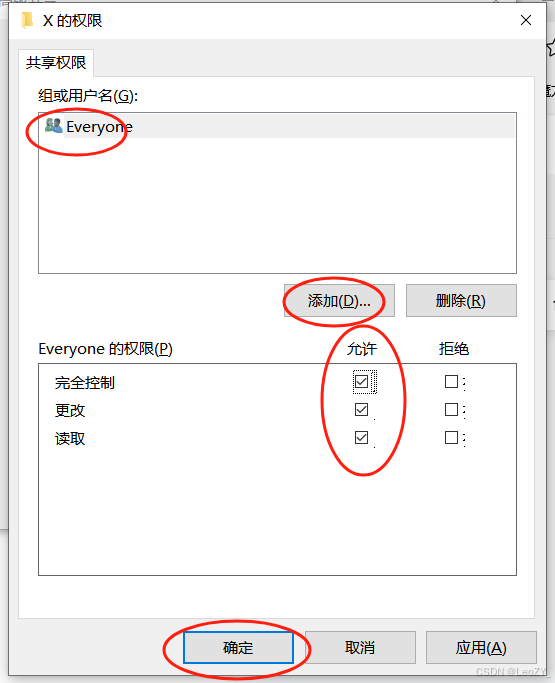This screenshot has width=555, height=683.
Task: Confirm with the 确定 button
Action: pos(238,647)
